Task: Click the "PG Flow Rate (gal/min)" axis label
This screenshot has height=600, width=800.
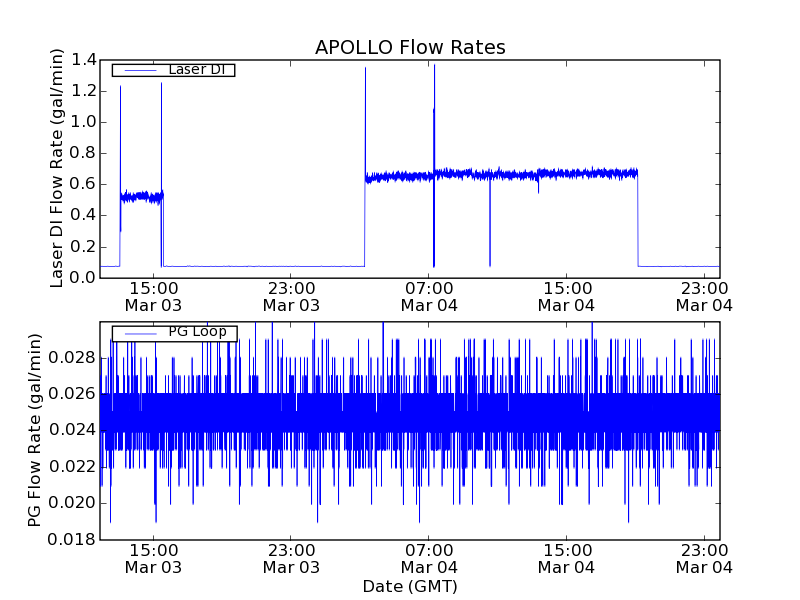Action: pos(34,430)
